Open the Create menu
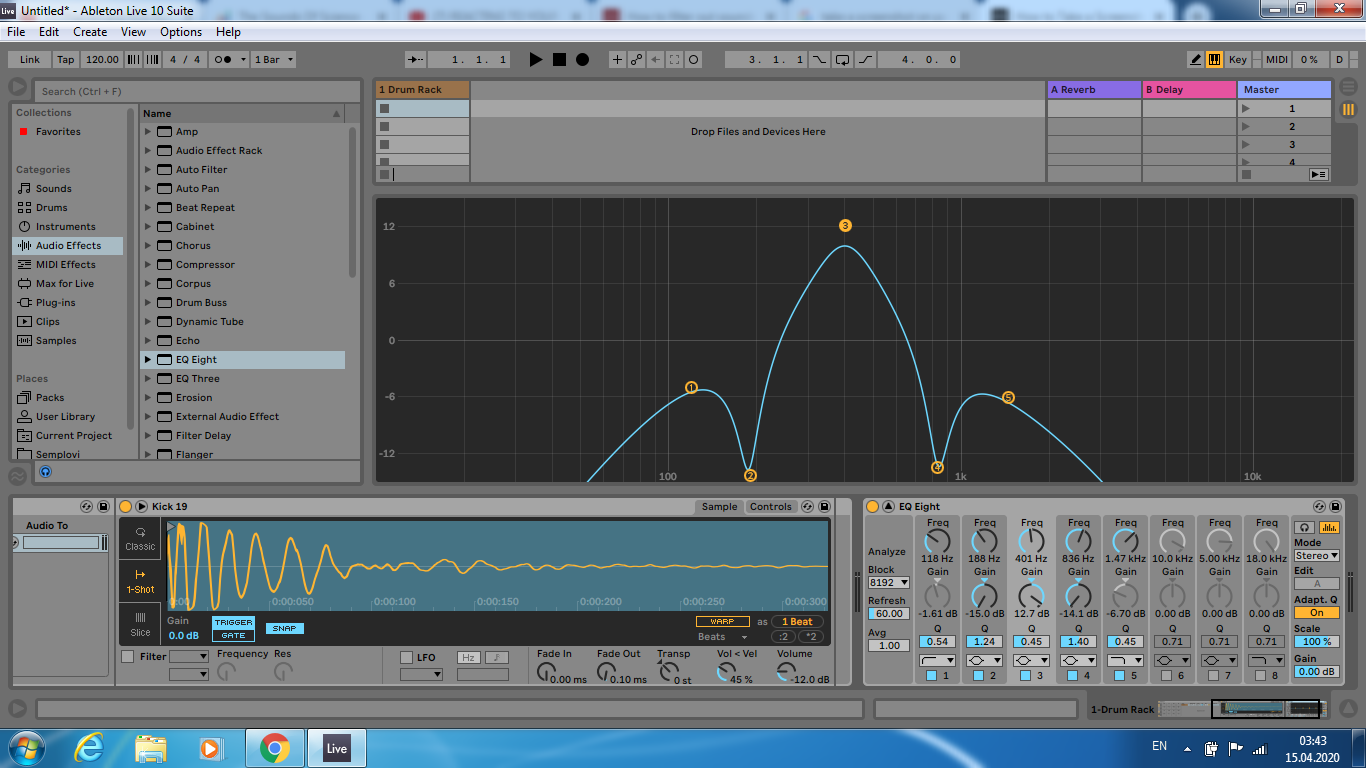The height and width of the screenshot is (768, 1366). click(x=90, y=32)
